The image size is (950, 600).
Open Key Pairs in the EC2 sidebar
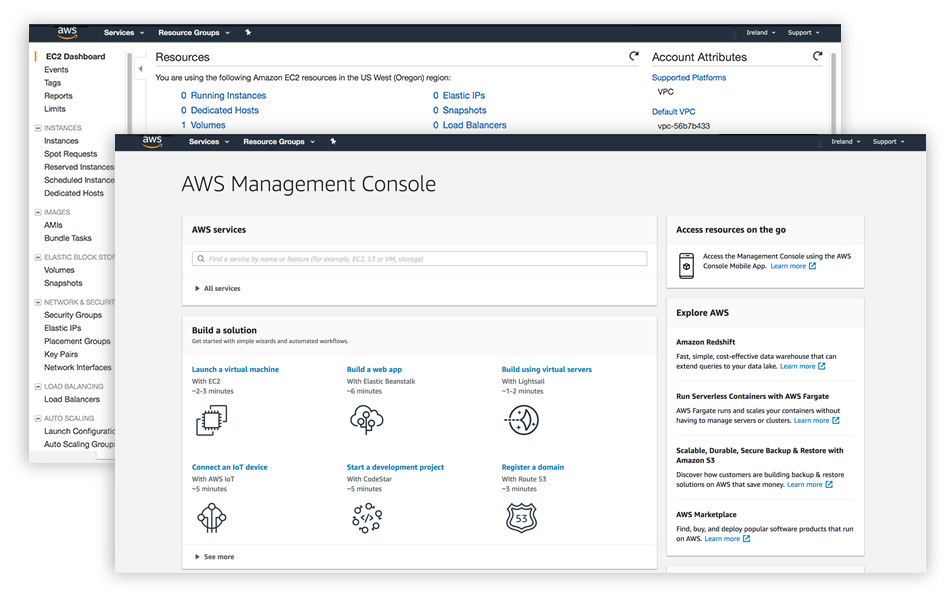tap(61, 355)
